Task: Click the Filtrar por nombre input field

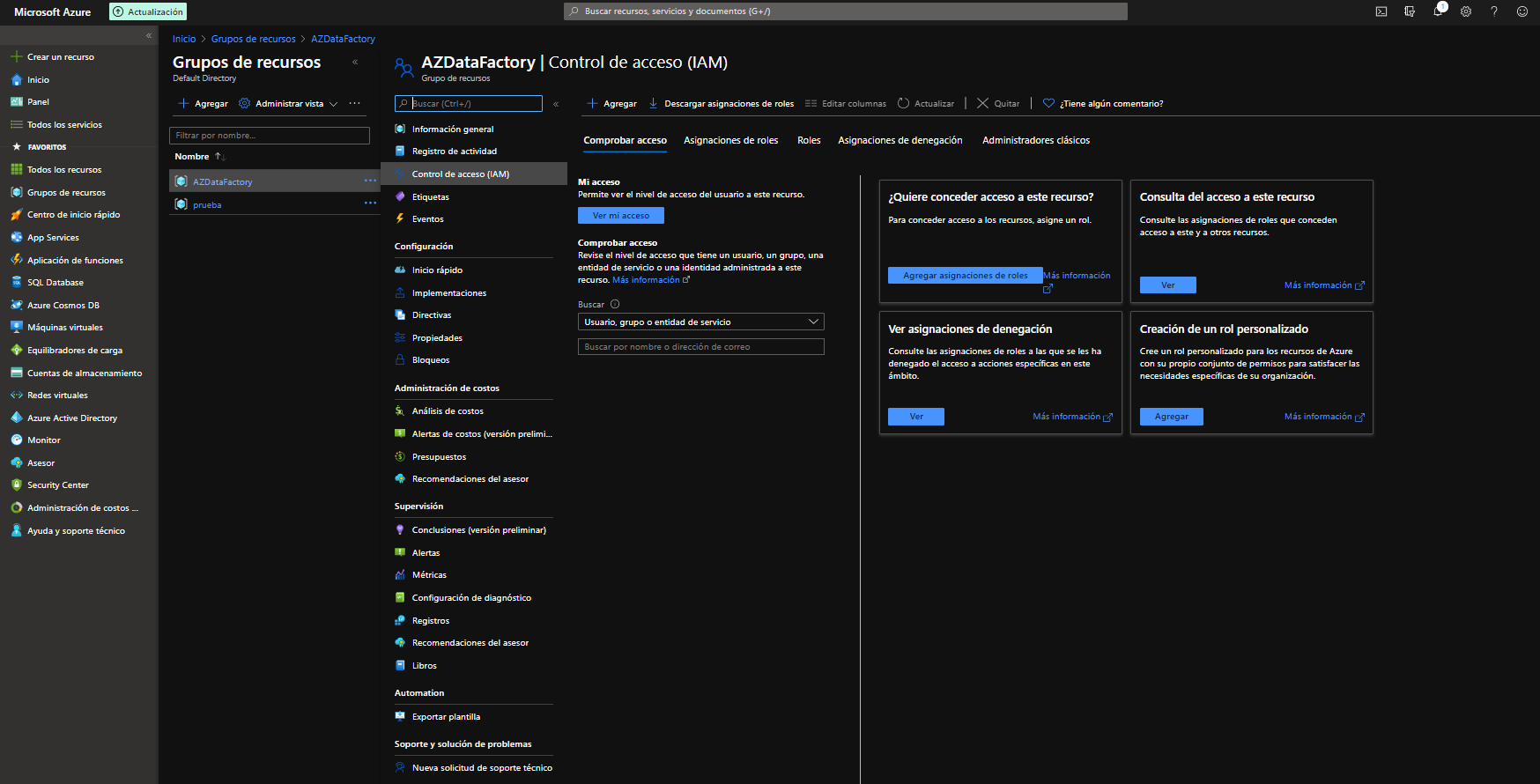Action: tap(269, 136)
